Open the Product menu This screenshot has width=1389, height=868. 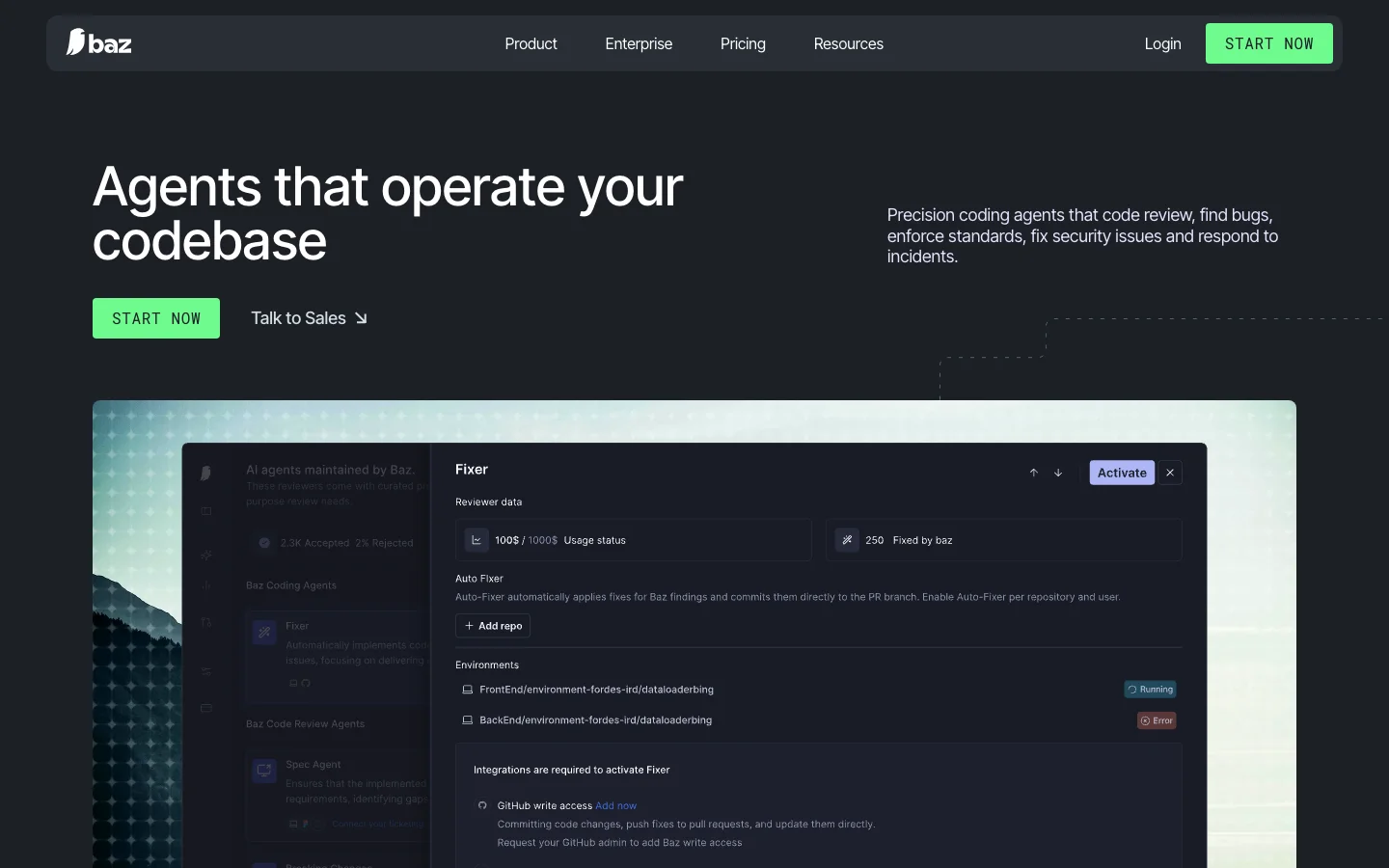click(x=531, y=43)
